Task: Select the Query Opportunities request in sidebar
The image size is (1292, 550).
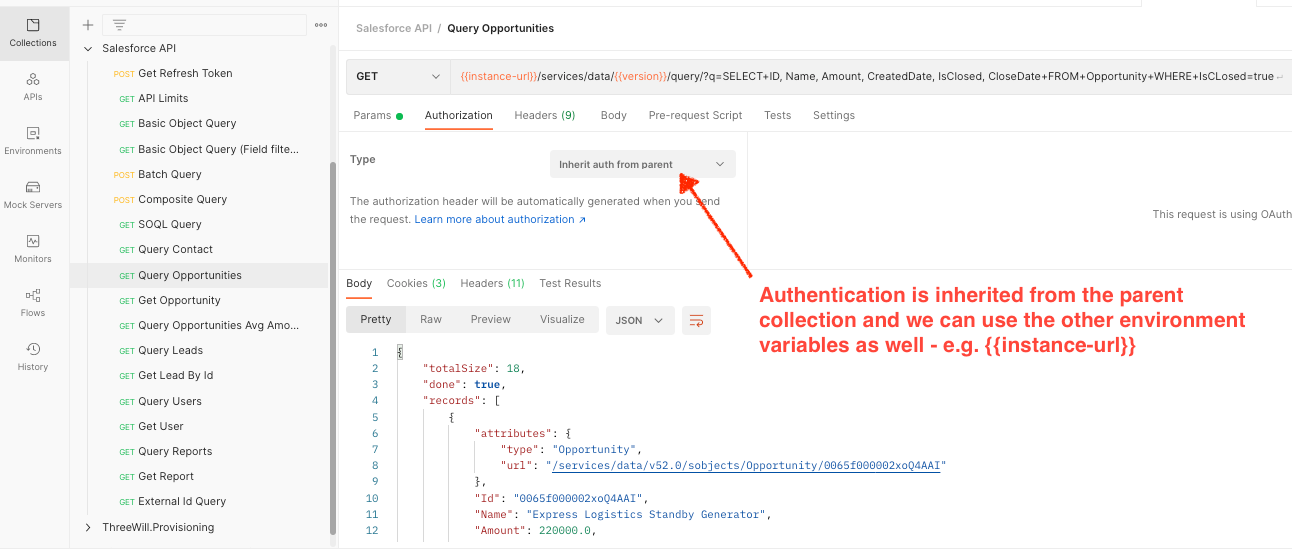Action: (x=198, y=275)
